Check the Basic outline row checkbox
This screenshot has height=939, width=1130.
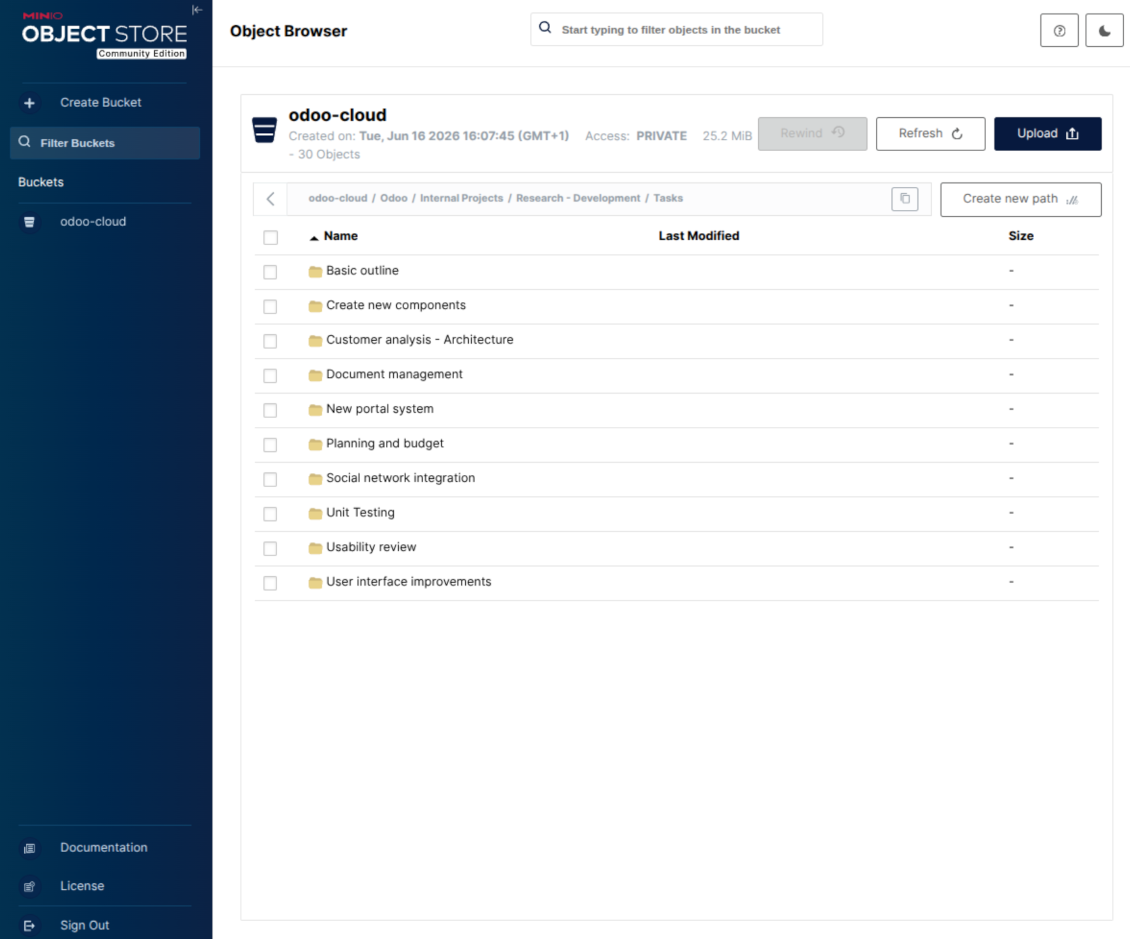coord(270,272)
